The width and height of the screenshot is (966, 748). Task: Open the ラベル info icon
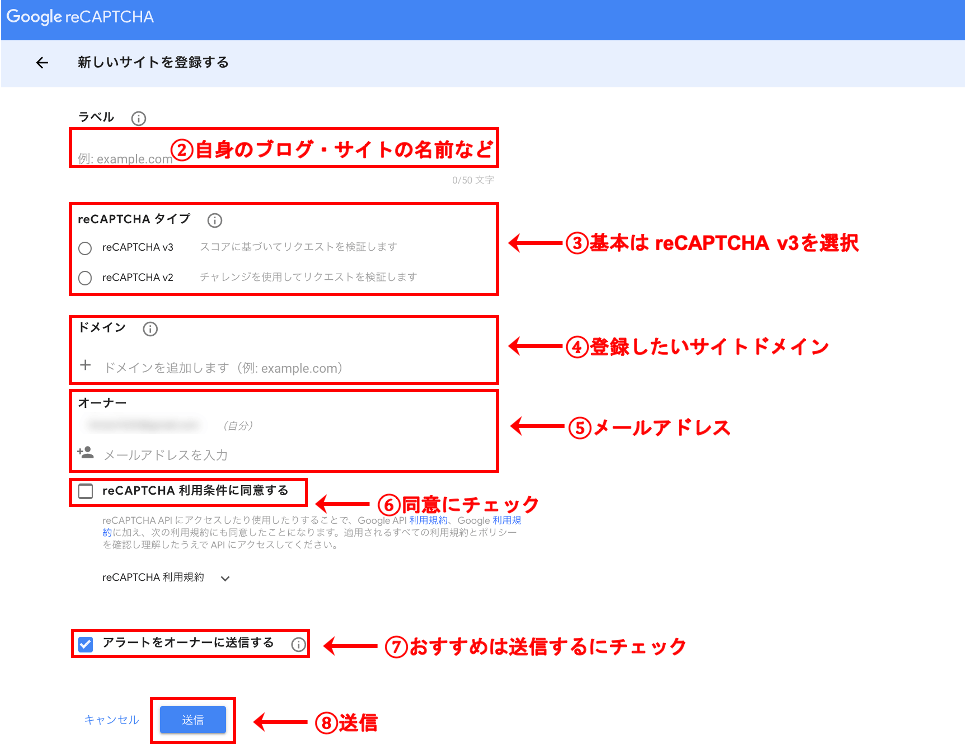click(x=139, y=118)
